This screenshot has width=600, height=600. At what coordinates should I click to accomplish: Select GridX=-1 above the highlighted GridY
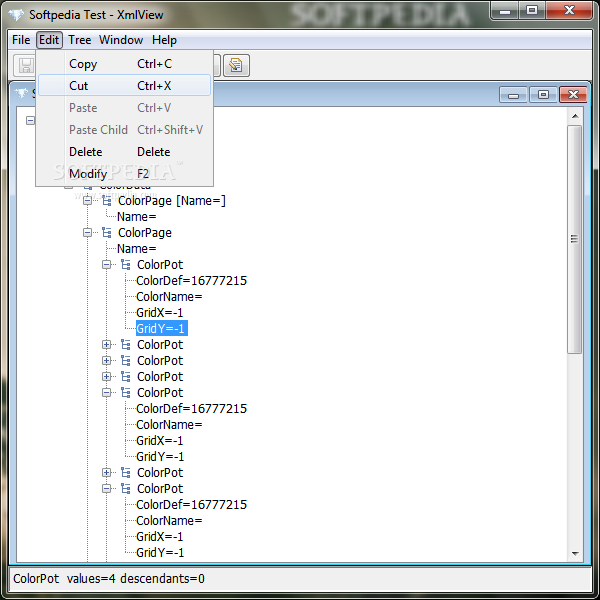pyautogui.click(x=160, y=312)
